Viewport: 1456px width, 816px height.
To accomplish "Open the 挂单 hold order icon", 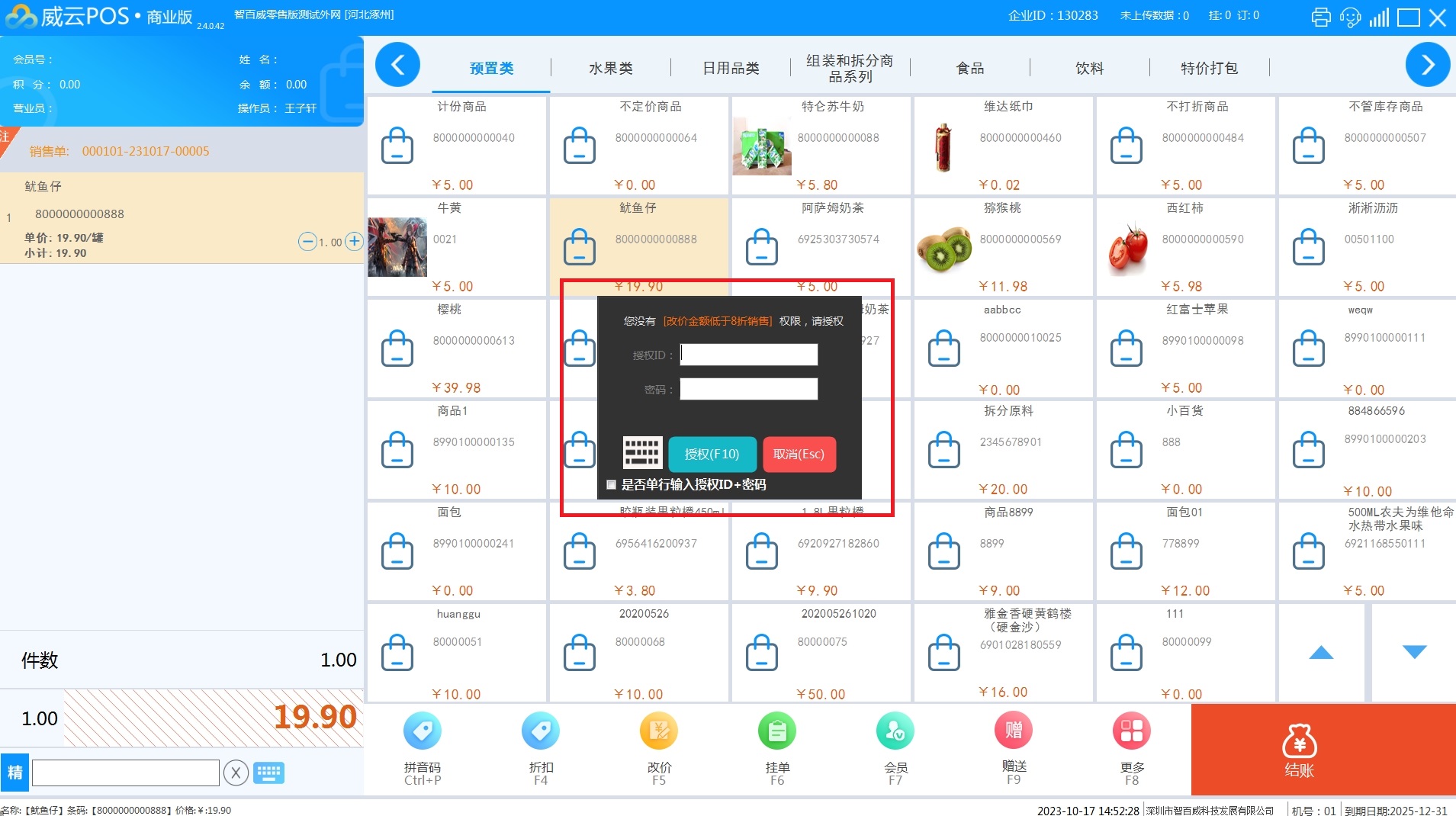I will (x=776, y=731).
